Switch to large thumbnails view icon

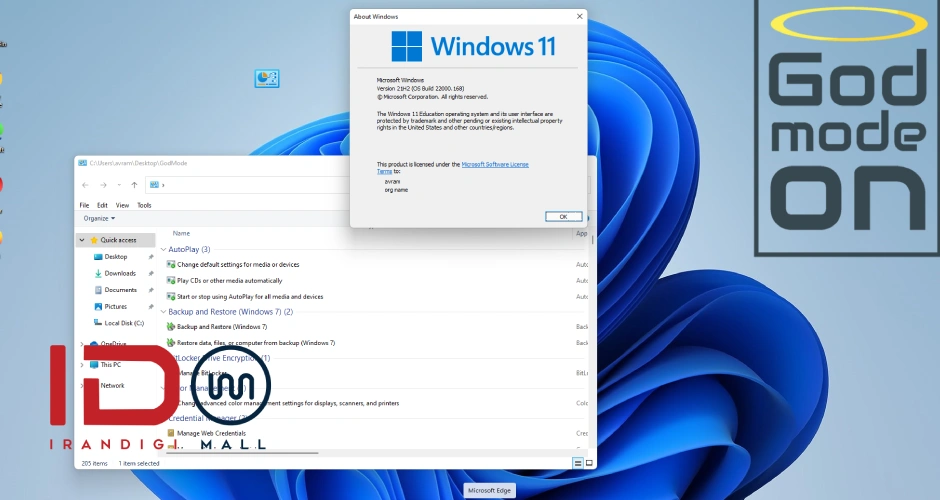589,463
